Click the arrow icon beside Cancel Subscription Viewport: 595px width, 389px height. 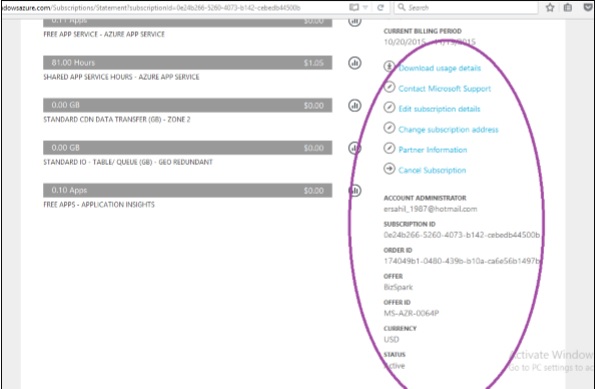coord(389,169)
